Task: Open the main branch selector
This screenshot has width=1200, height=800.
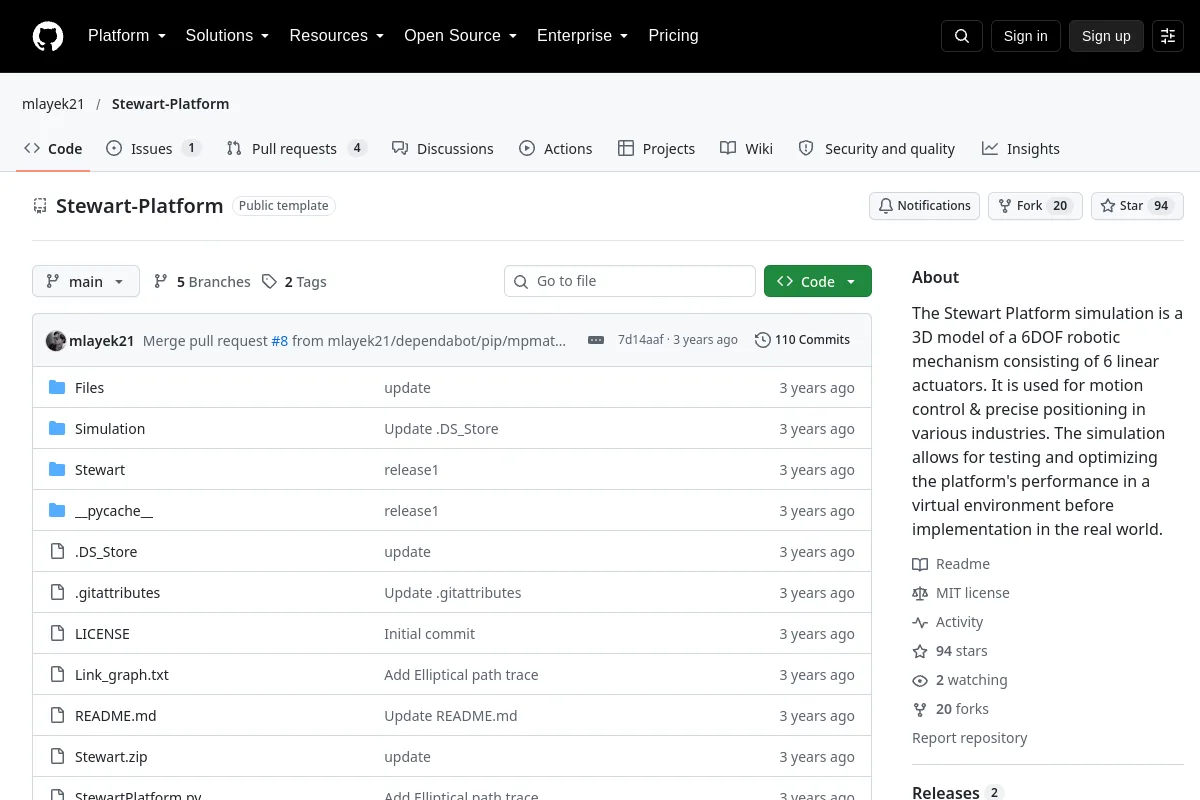Action: point(86,282)
